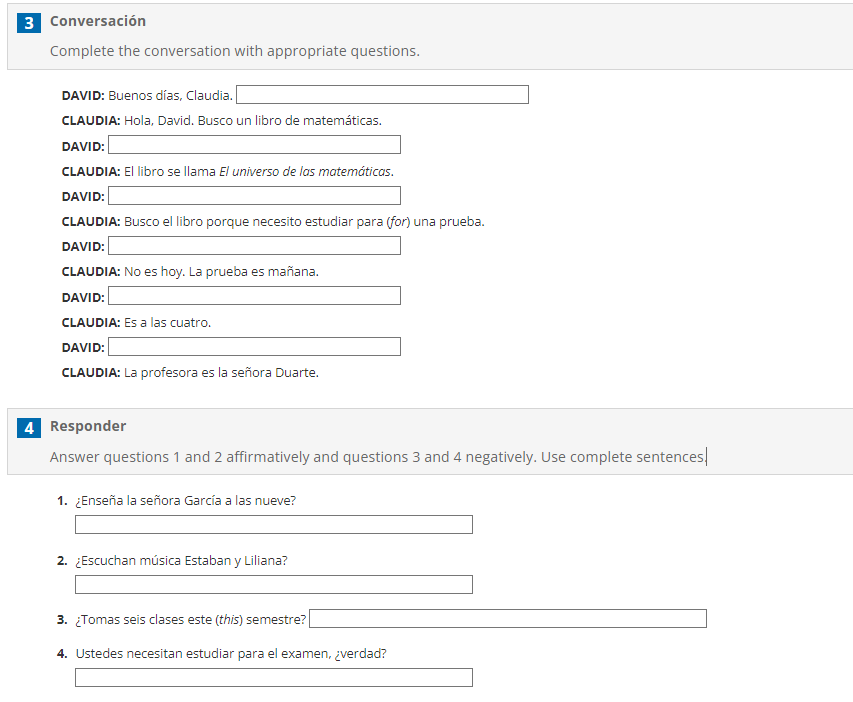Click question 4 text 'Ustedes necesitan estudiar para el examen'

coord(231,654)
